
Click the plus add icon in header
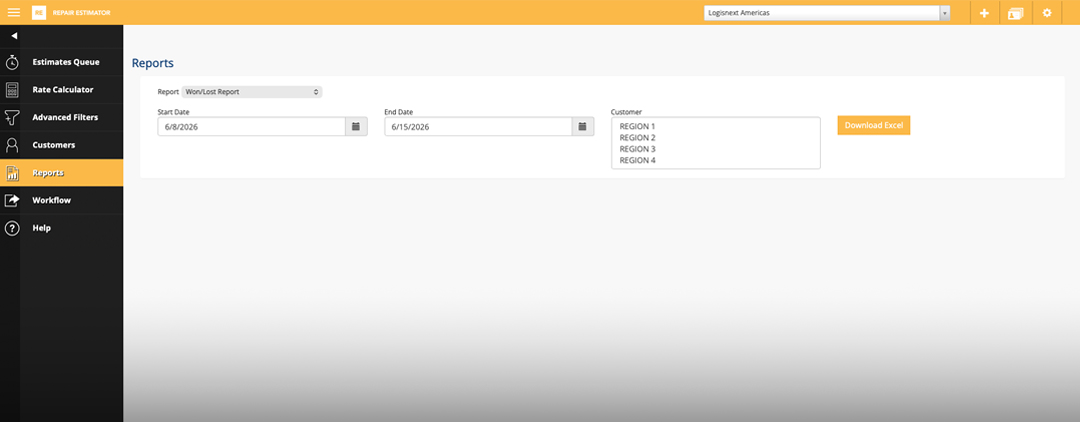coord(984,12)
